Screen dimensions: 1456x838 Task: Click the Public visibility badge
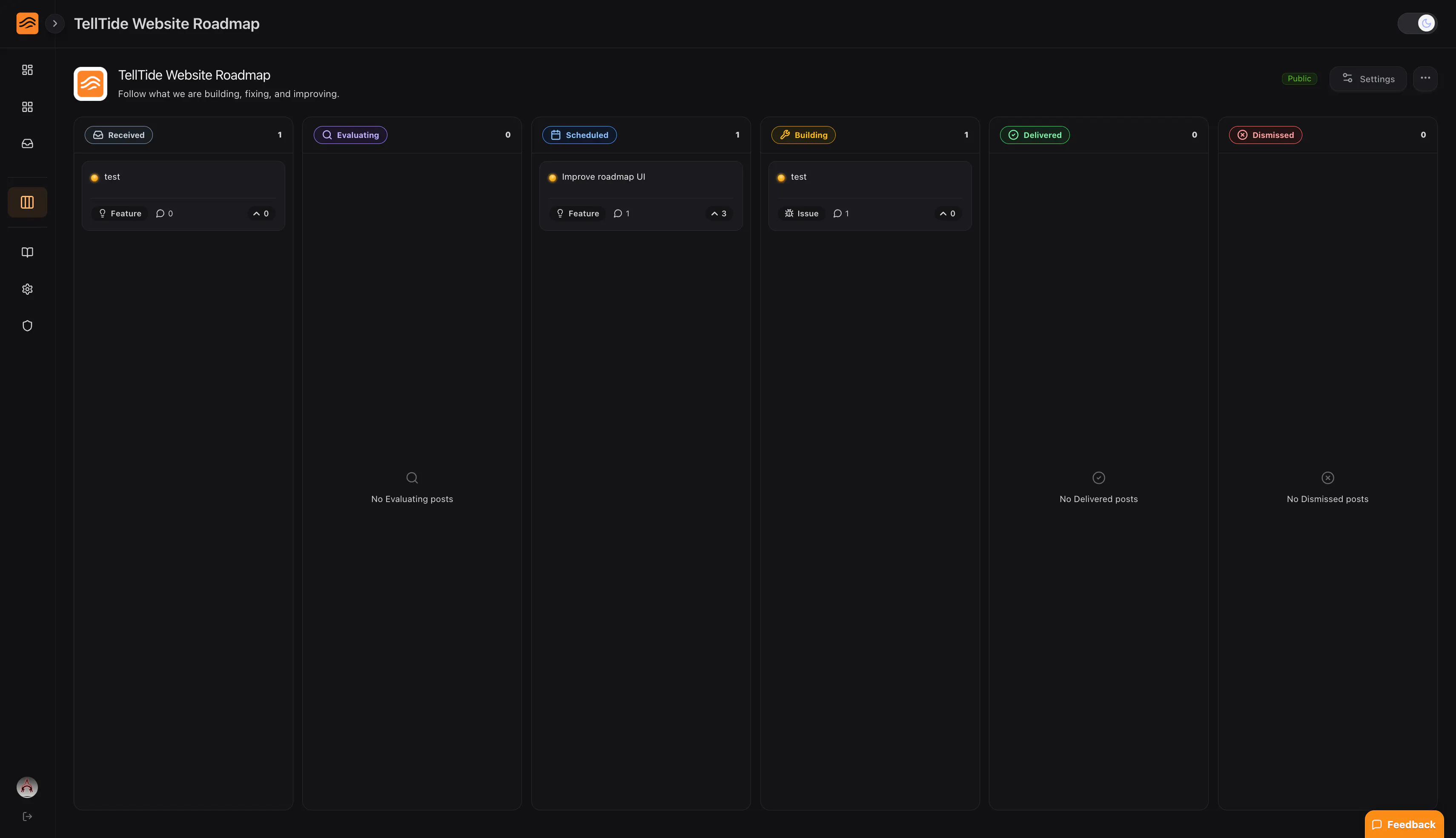pos(1299,79)
